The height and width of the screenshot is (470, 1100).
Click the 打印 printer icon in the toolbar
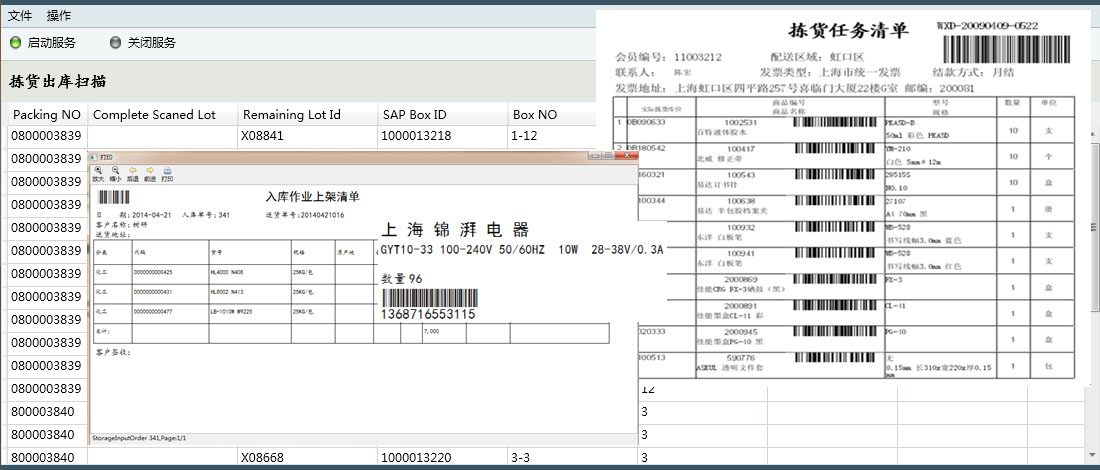167,174
